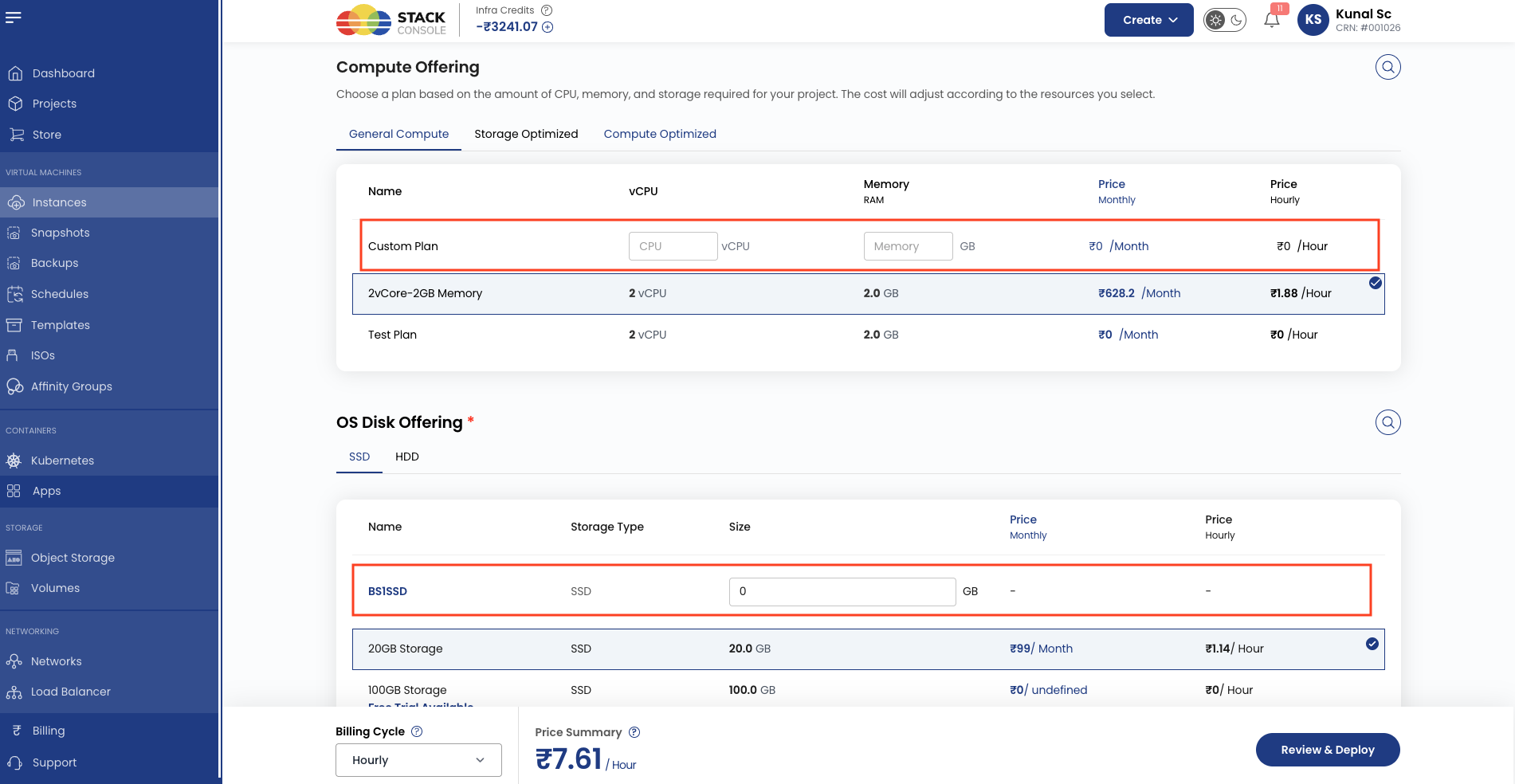Switch to General Compute tab

[x=398, y=134]
